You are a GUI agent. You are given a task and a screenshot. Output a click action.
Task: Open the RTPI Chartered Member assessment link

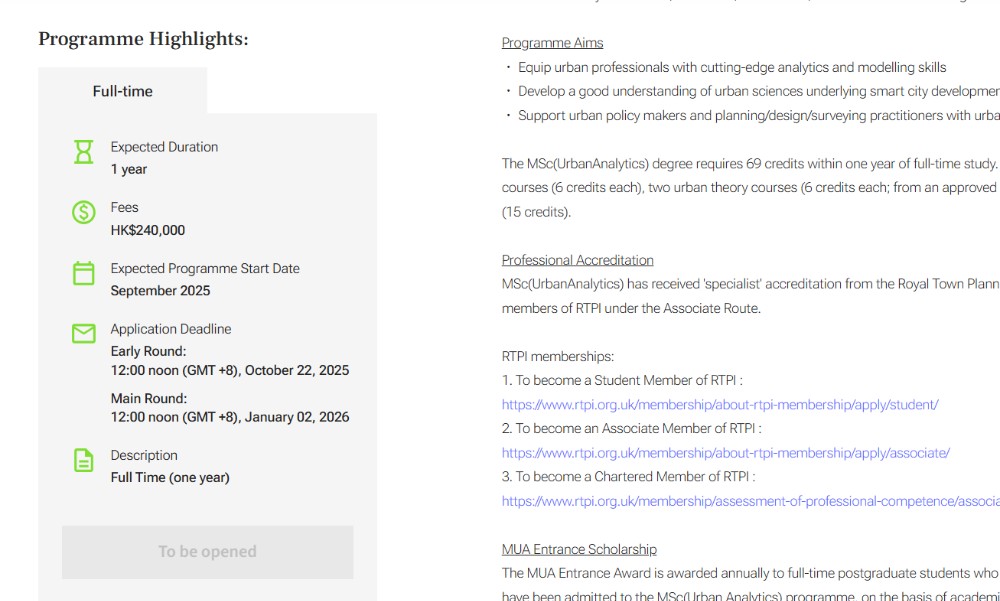[x=750, y=501]
